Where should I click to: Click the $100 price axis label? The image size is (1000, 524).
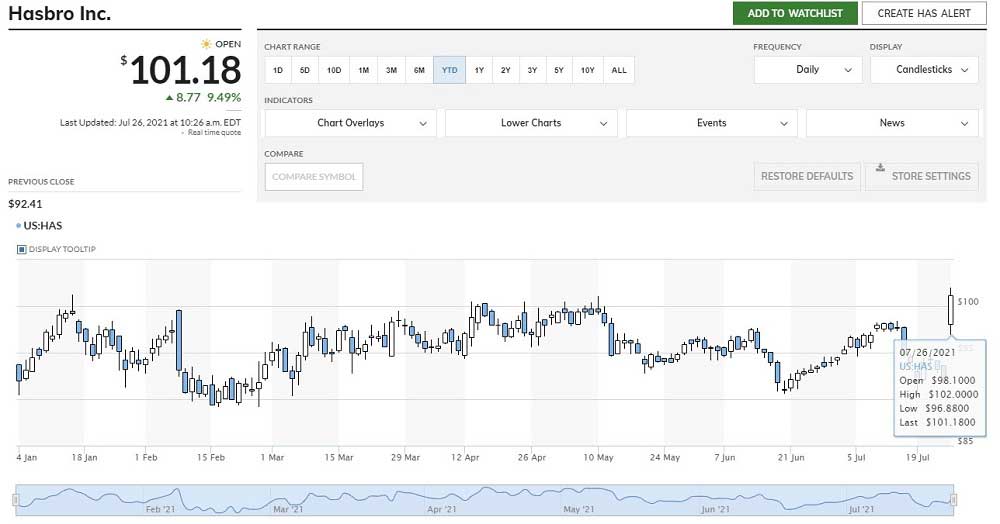[x=968, y=302]
